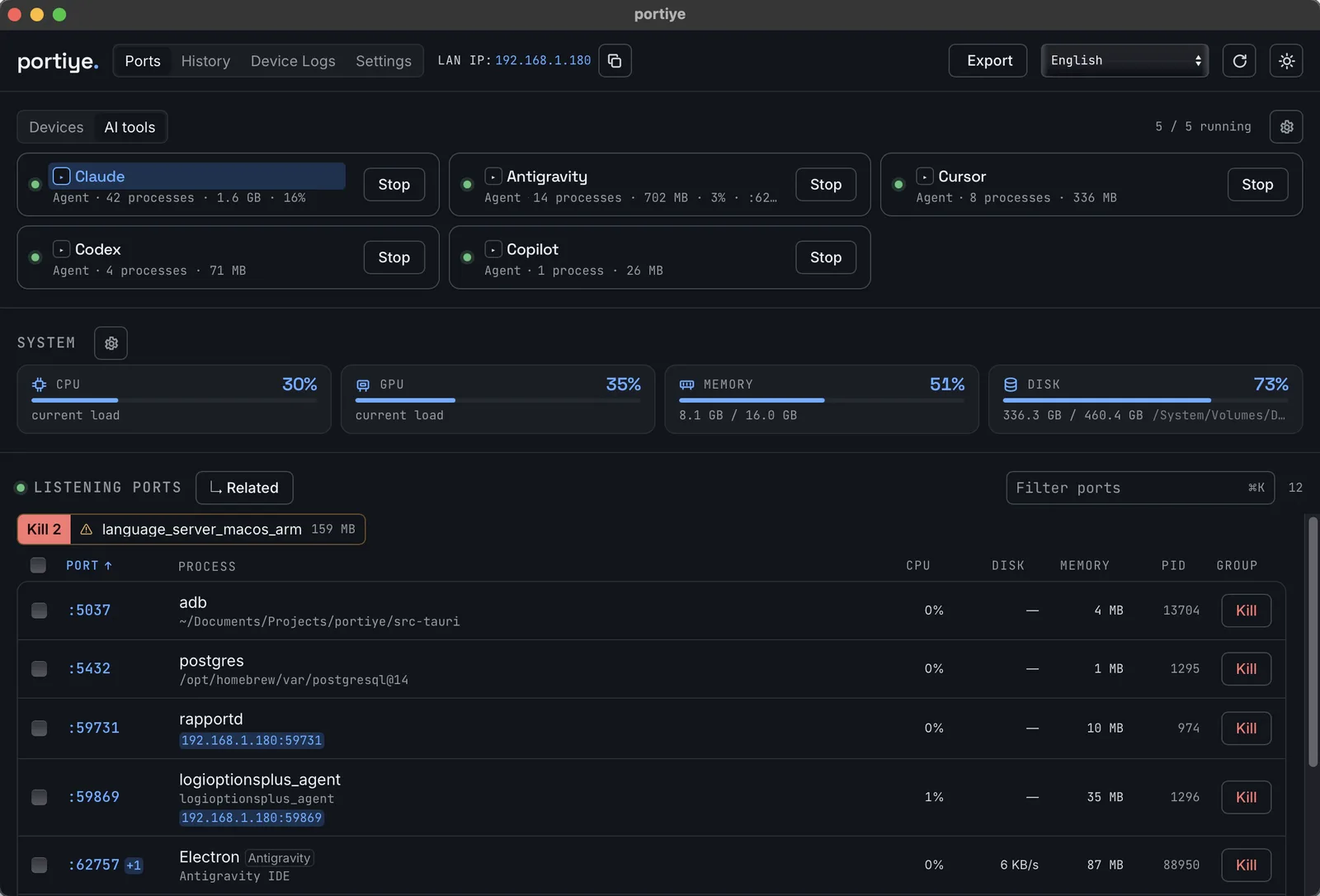
Task: Click the green dot beside LISTENING PORTS
Action: pyautogui.click(x=21, y=488)
